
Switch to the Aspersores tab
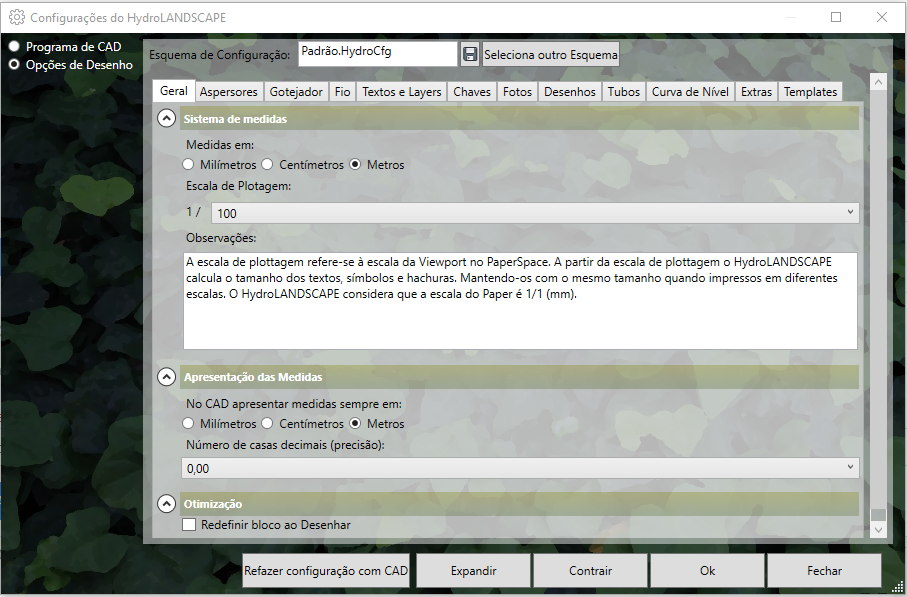coord(228,92)
